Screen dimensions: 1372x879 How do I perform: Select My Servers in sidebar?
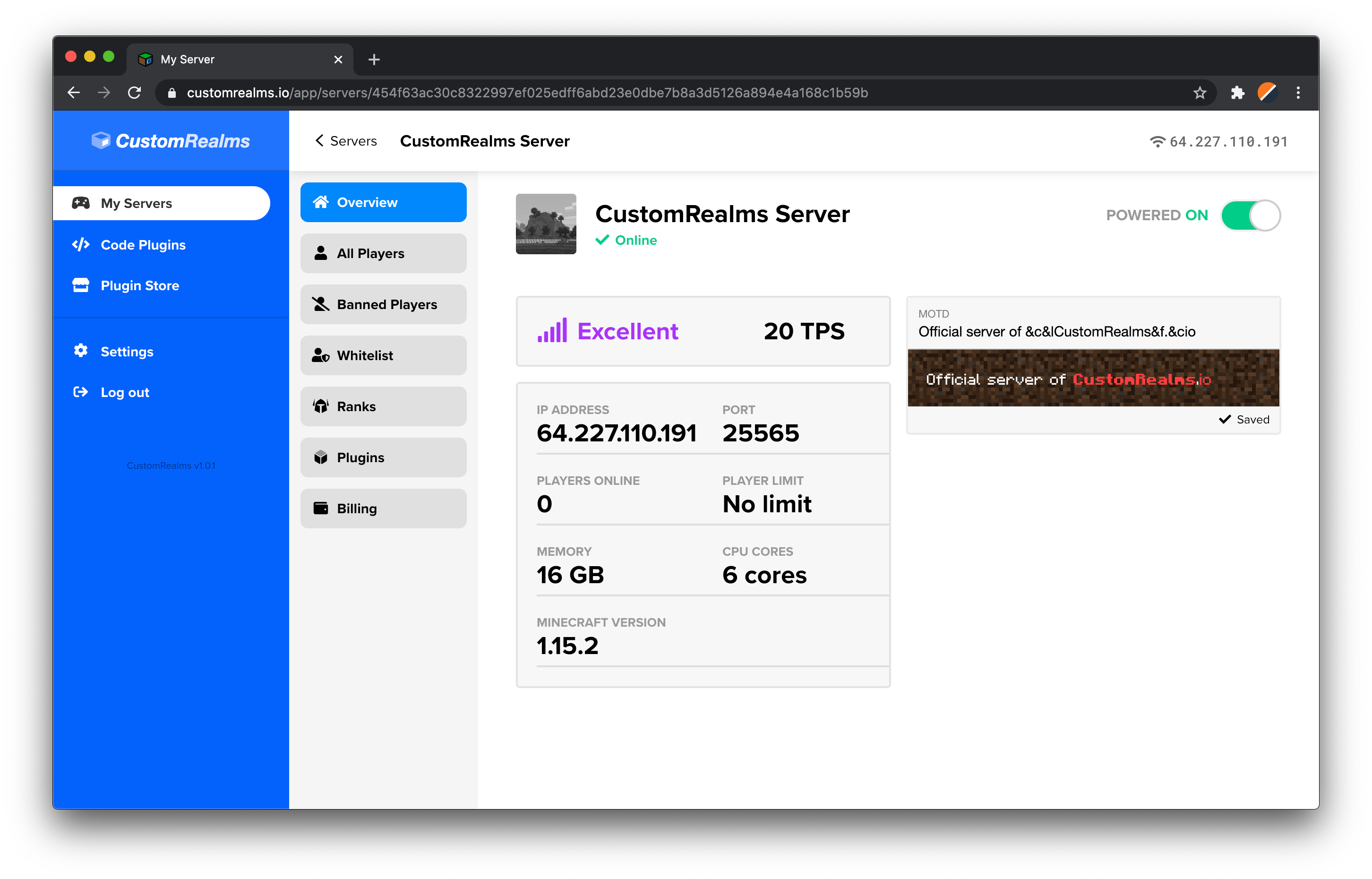[x=162, y=203]
